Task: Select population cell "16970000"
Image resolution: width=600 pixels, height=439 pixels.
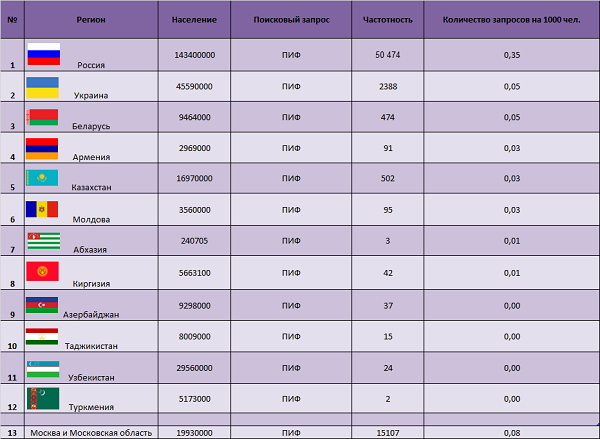Action: point(194,178)
